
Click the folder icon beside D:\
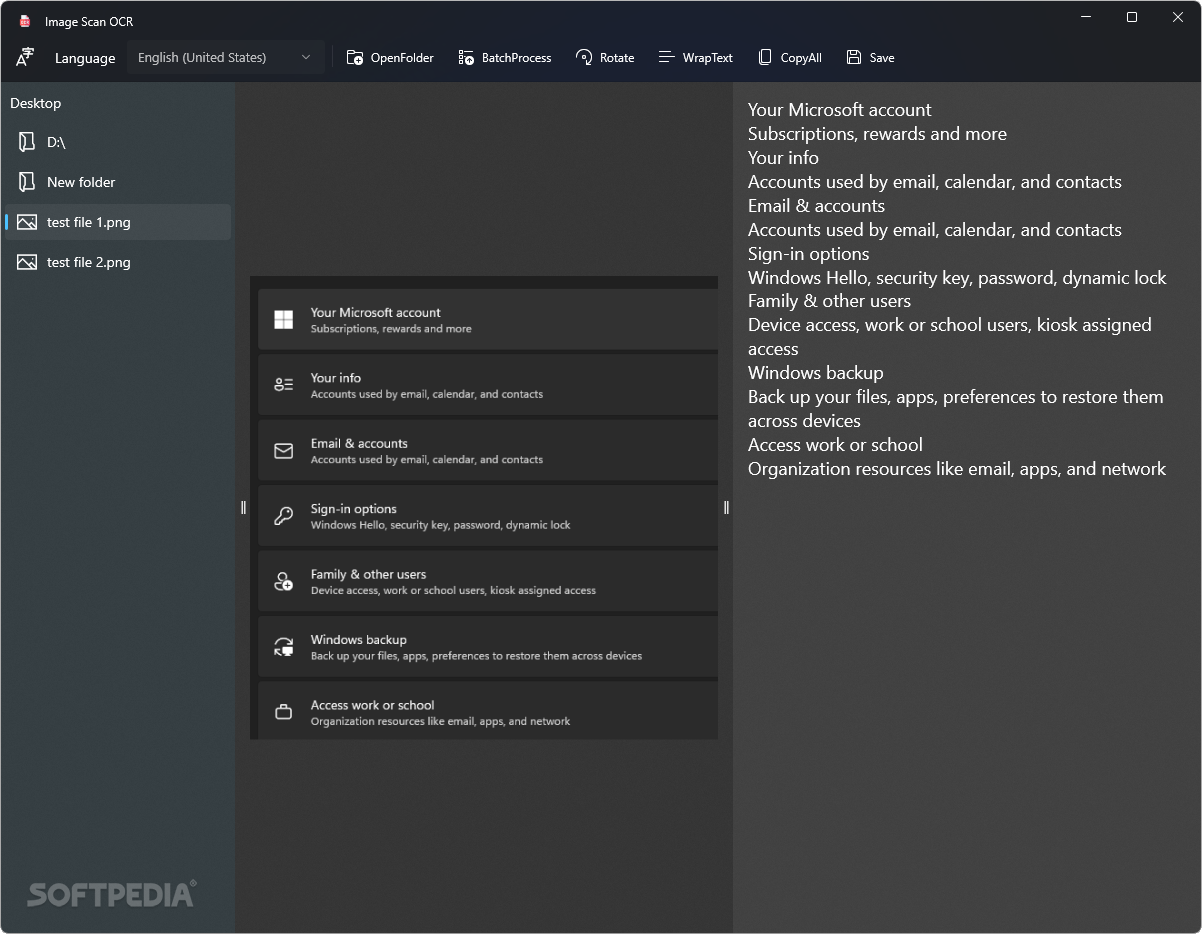click(x=27, y=142)
